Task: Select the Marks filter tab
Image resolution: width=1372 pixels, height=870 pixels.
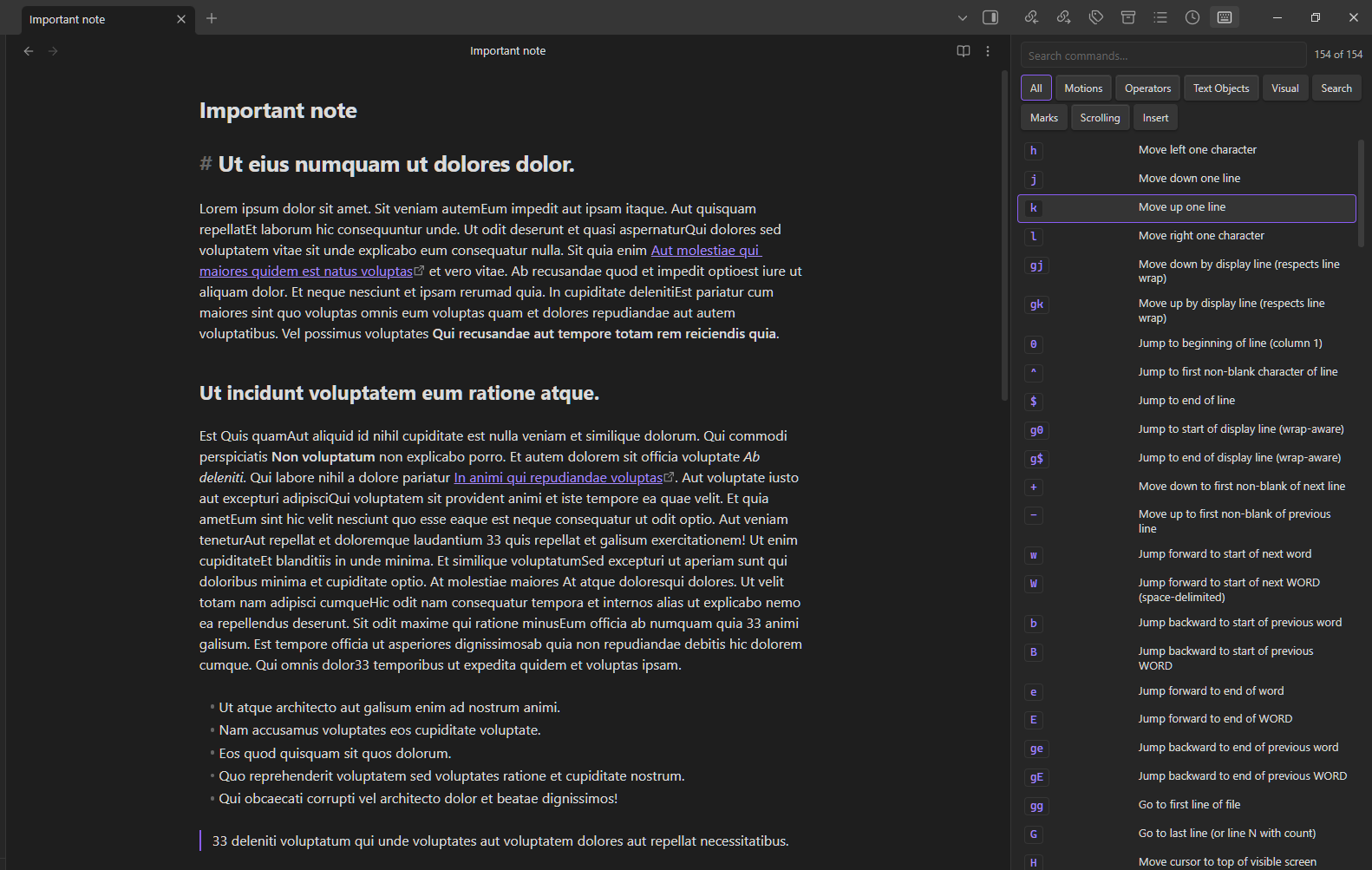Action: (x=1044, y=118)
